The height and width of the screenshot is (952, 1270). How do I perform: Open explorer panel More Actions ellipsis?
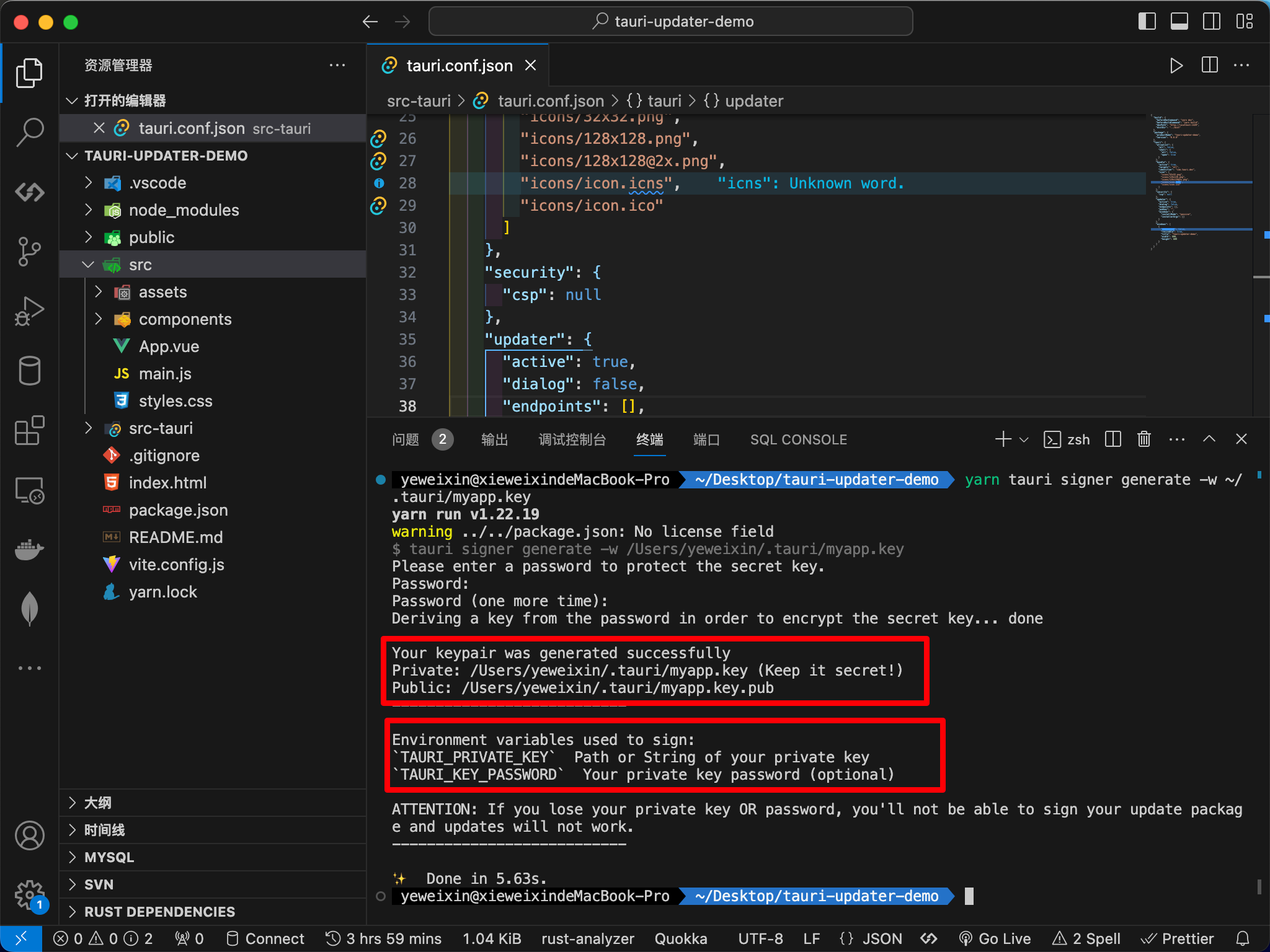pyautogui.click(x=337, y=65)
